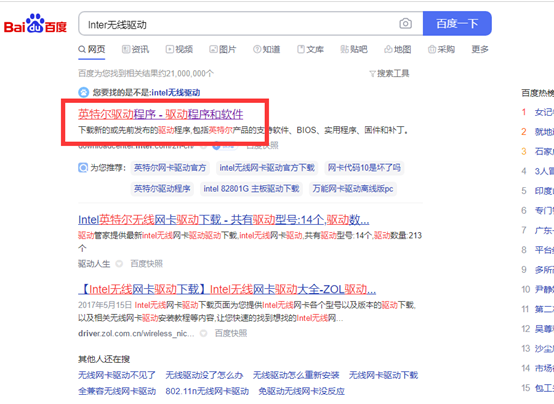Open camera image search icon
This screenshot has height=404, width=554.
pos(405,24)
